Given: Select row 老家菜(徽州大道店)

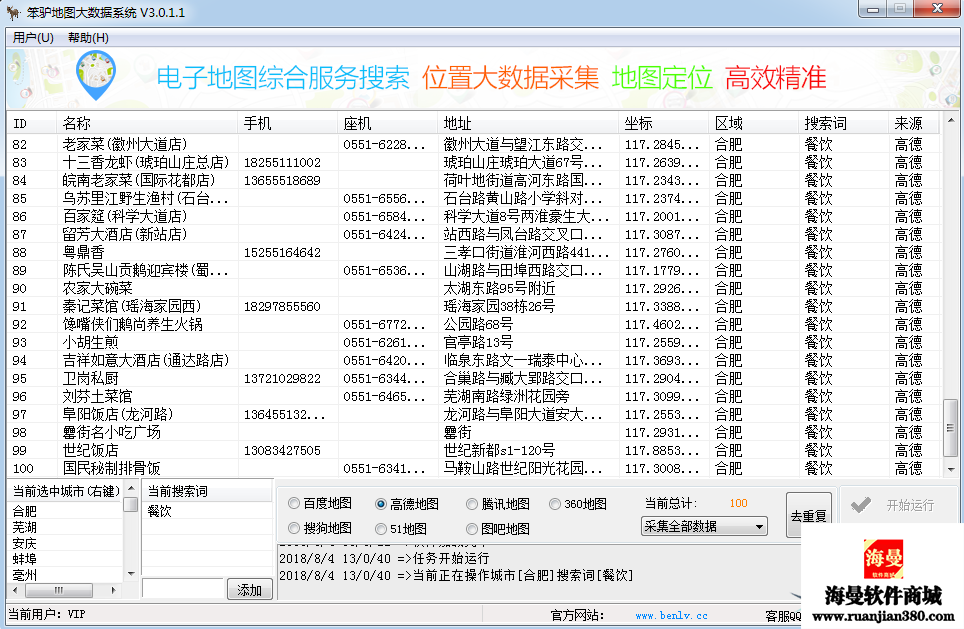Looking at the screenshot, I should click(x=473, y=144).
